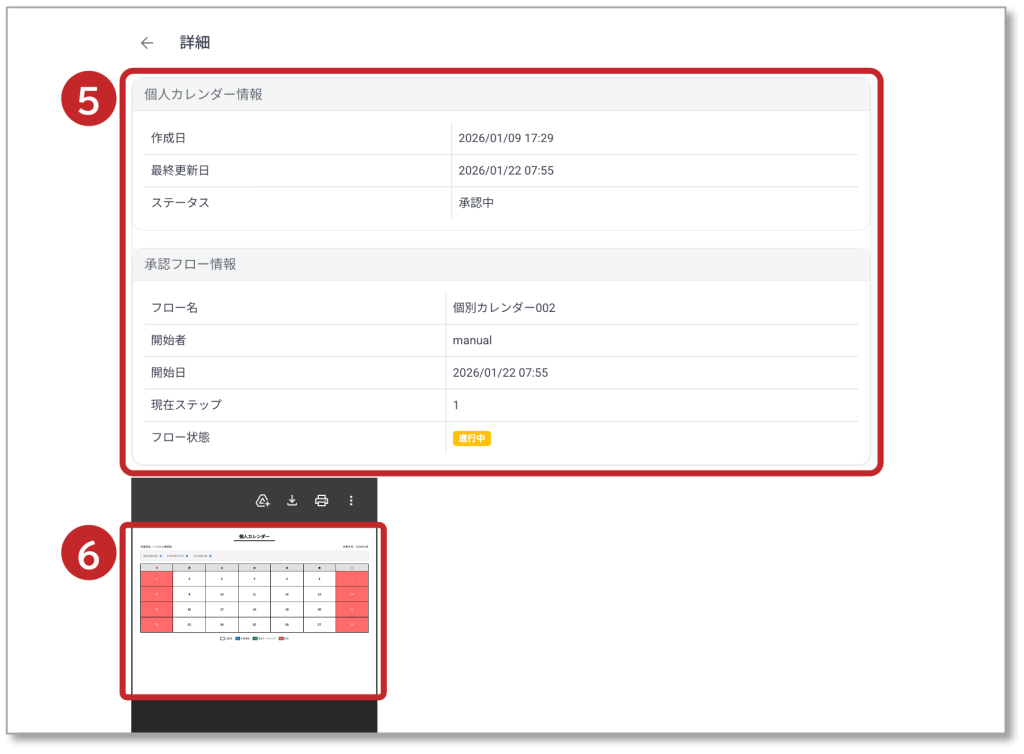The image size is (1024, 754).
Task: Click the 詳細 page title
Action: click(x=194, y=43)
